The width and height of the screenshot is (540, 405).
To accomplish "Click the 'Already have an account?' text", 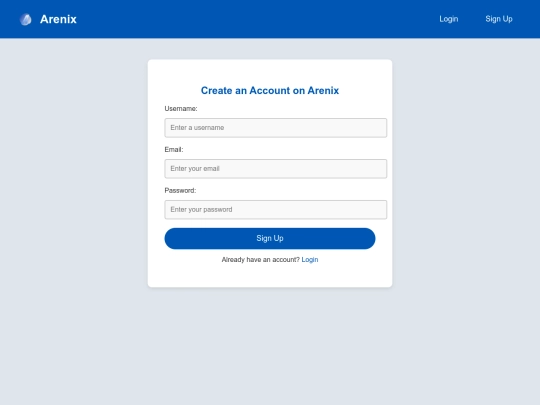I will click(261, 260).
